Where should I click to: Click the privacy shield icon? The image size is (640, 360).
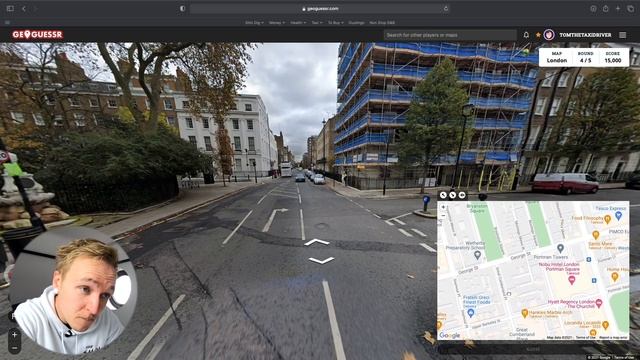(x=182, y=9)
